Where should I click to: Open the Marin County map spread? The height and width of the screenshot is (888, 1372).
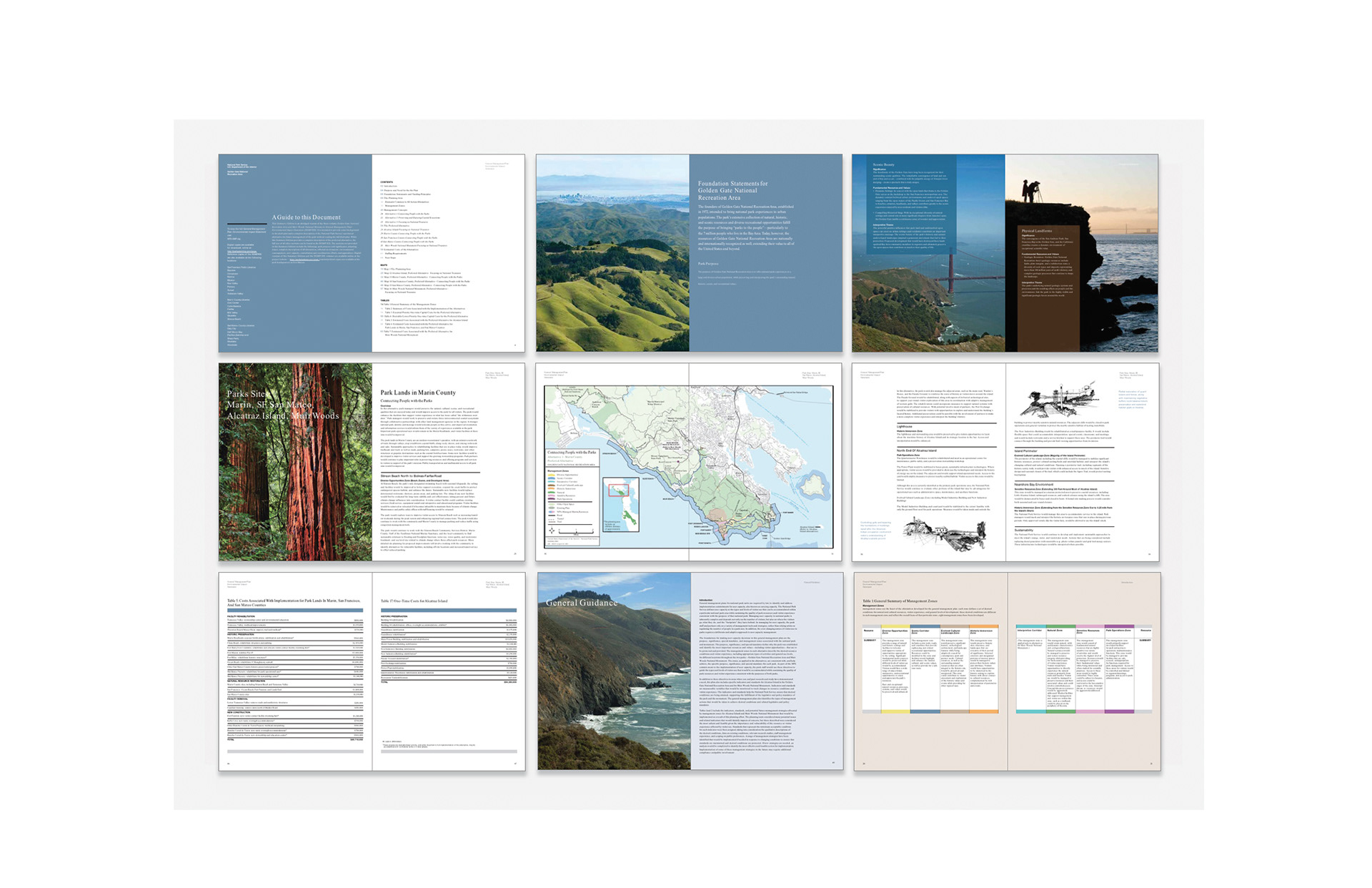click(715, 458)
